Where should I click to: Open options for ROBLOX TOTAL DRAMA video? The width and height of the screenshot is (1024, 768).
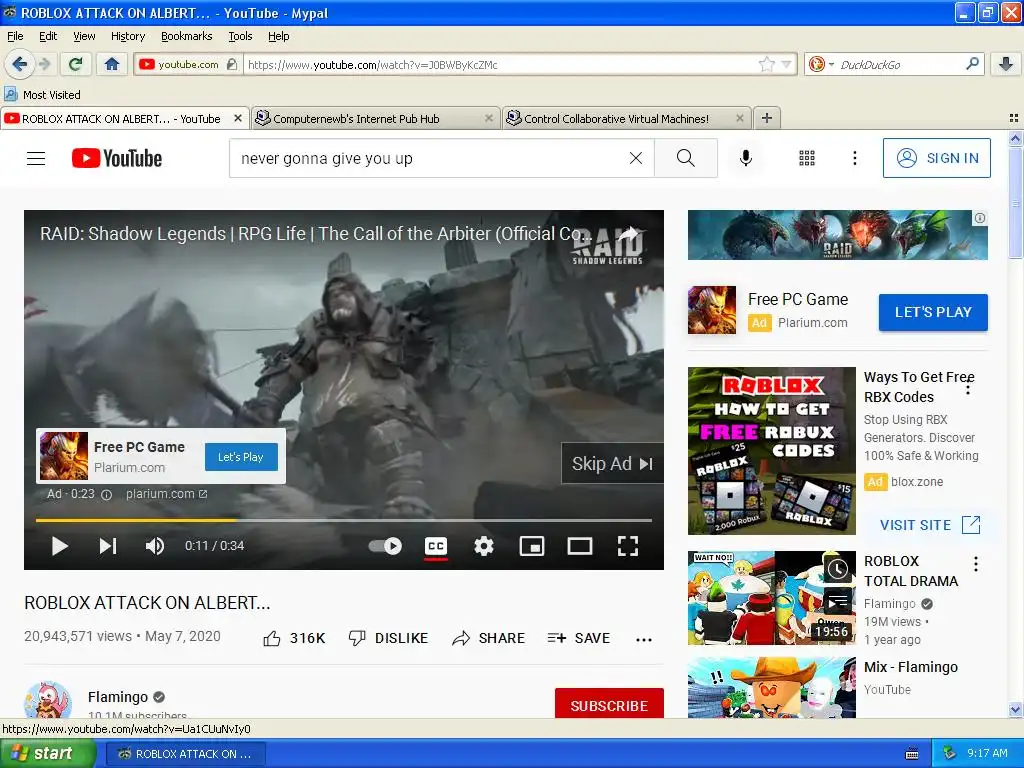point(976,564)
